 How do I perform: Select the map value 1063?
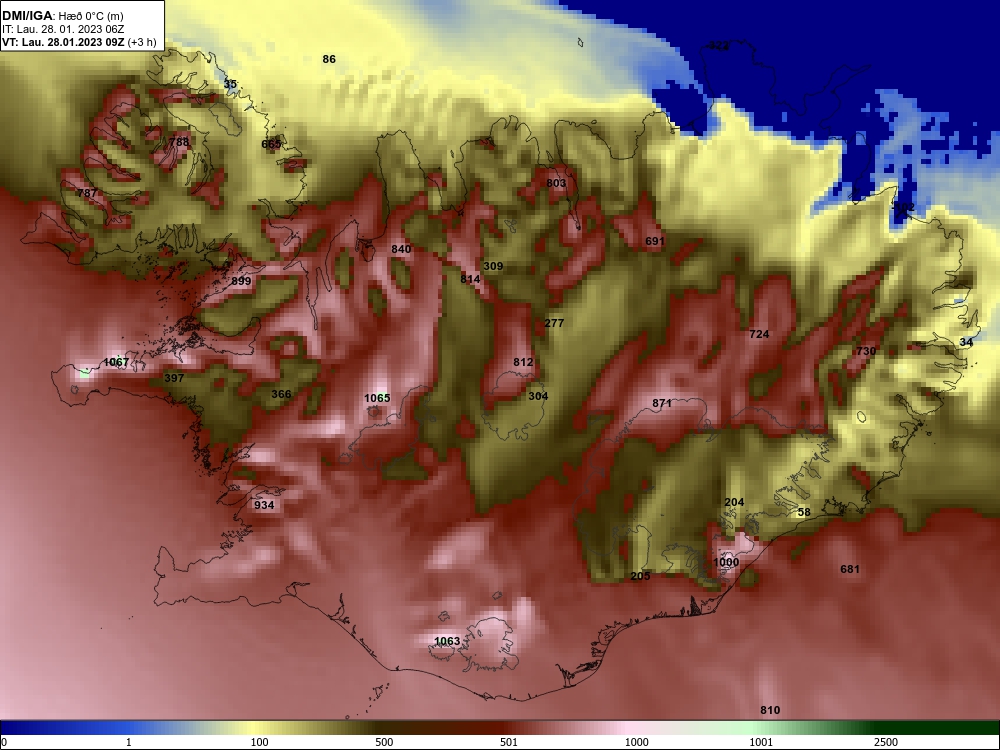[447, 641]
